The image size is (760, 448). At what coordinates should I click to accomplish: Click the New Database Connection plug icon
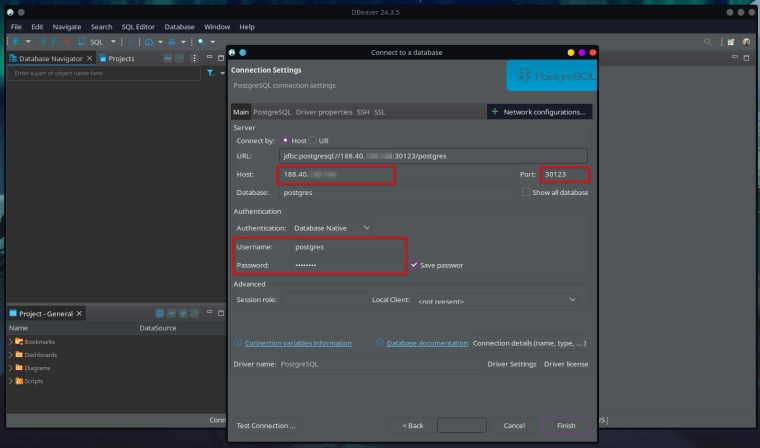[x=16, y=42]
